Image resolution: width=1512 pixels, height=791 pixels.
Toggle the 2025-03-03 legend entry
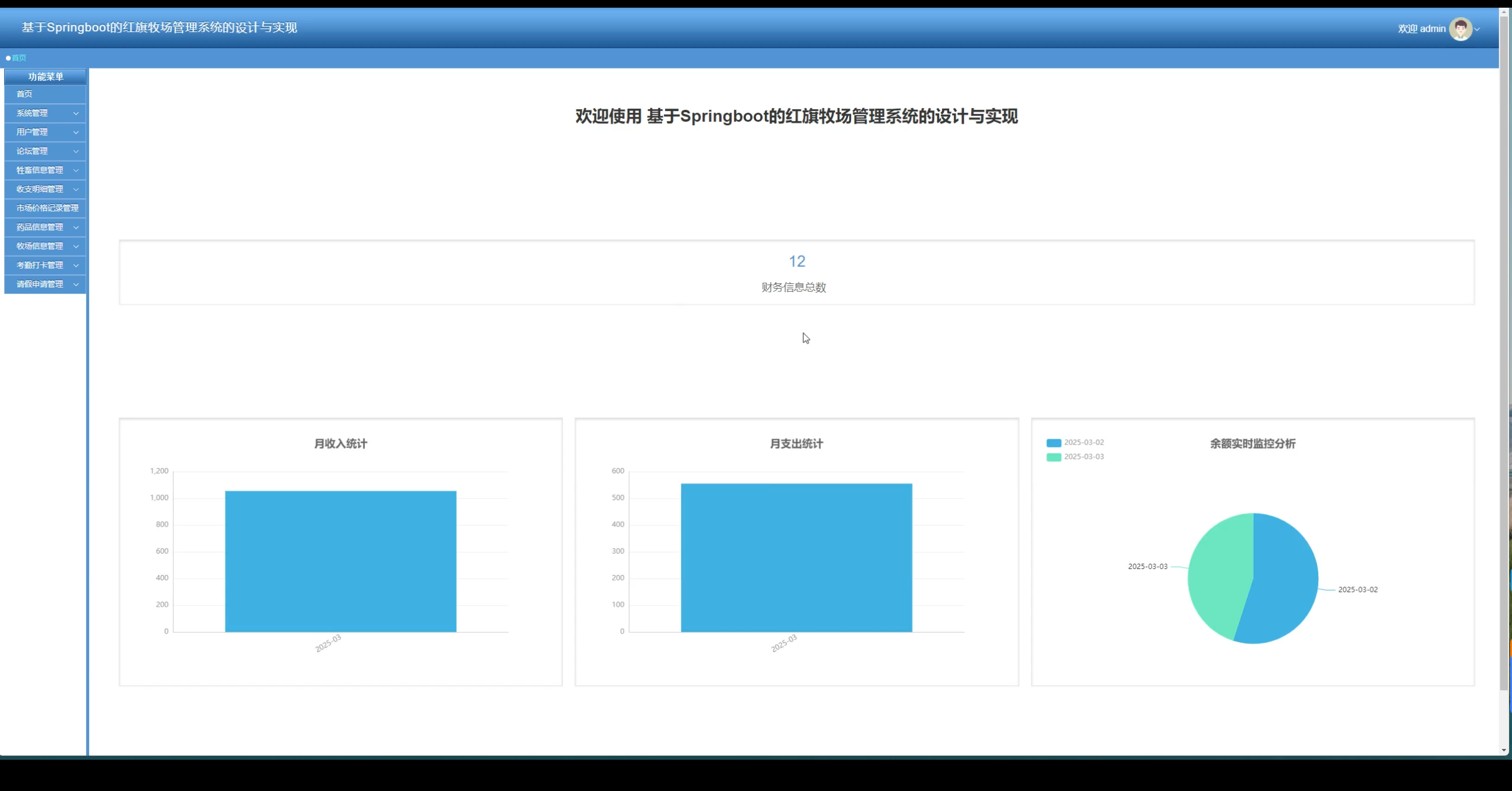pos(1083,457)
